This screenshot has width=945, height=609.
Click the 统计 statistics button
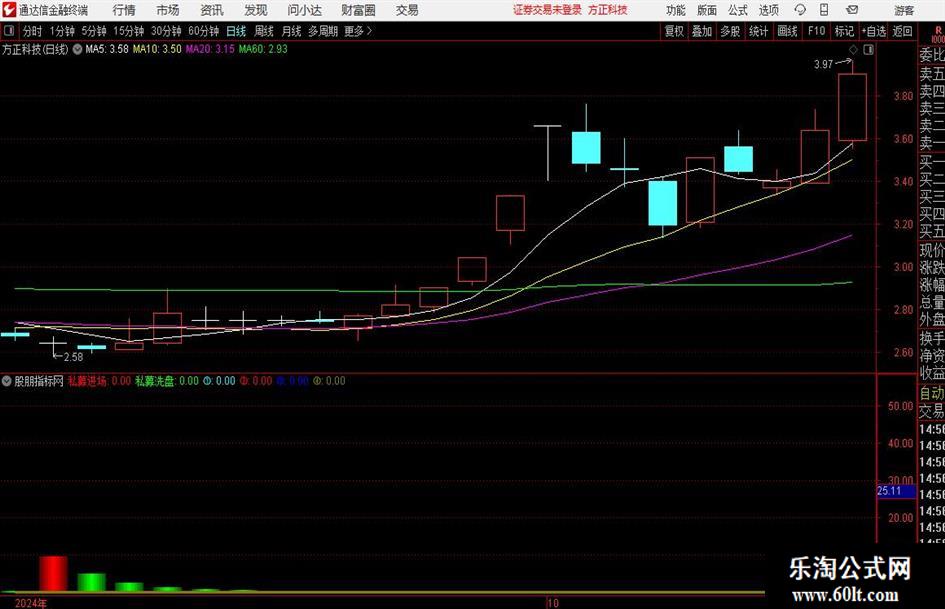pos(759,31)
